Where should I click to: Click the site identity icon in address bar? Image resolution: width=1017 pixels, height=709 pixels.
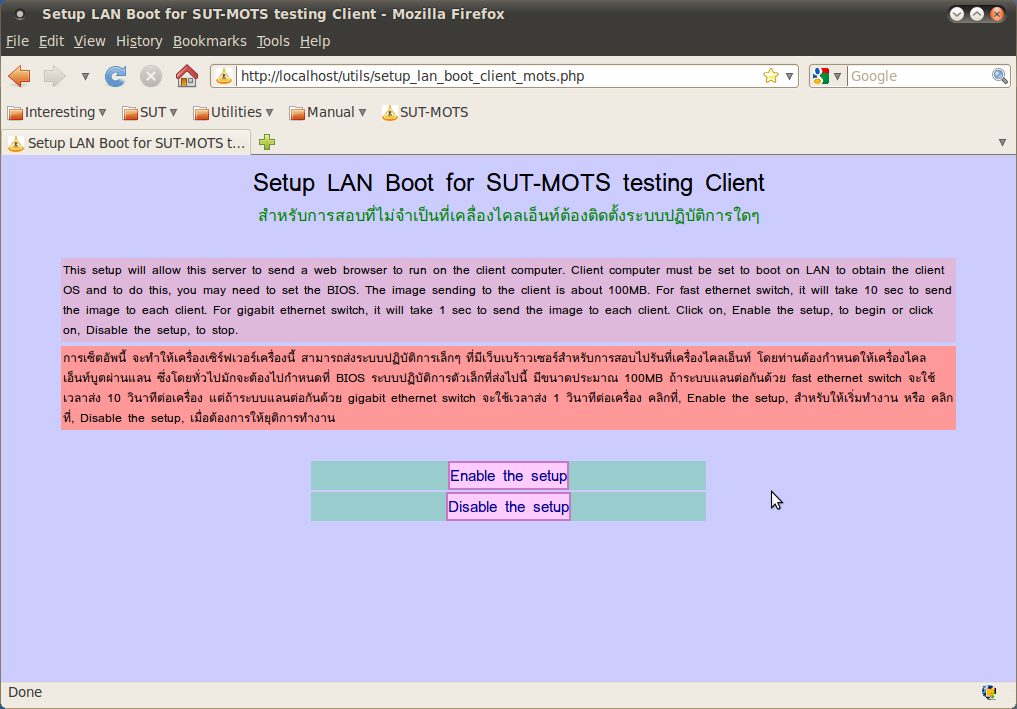pyautogui.click(x=224, y=76)
